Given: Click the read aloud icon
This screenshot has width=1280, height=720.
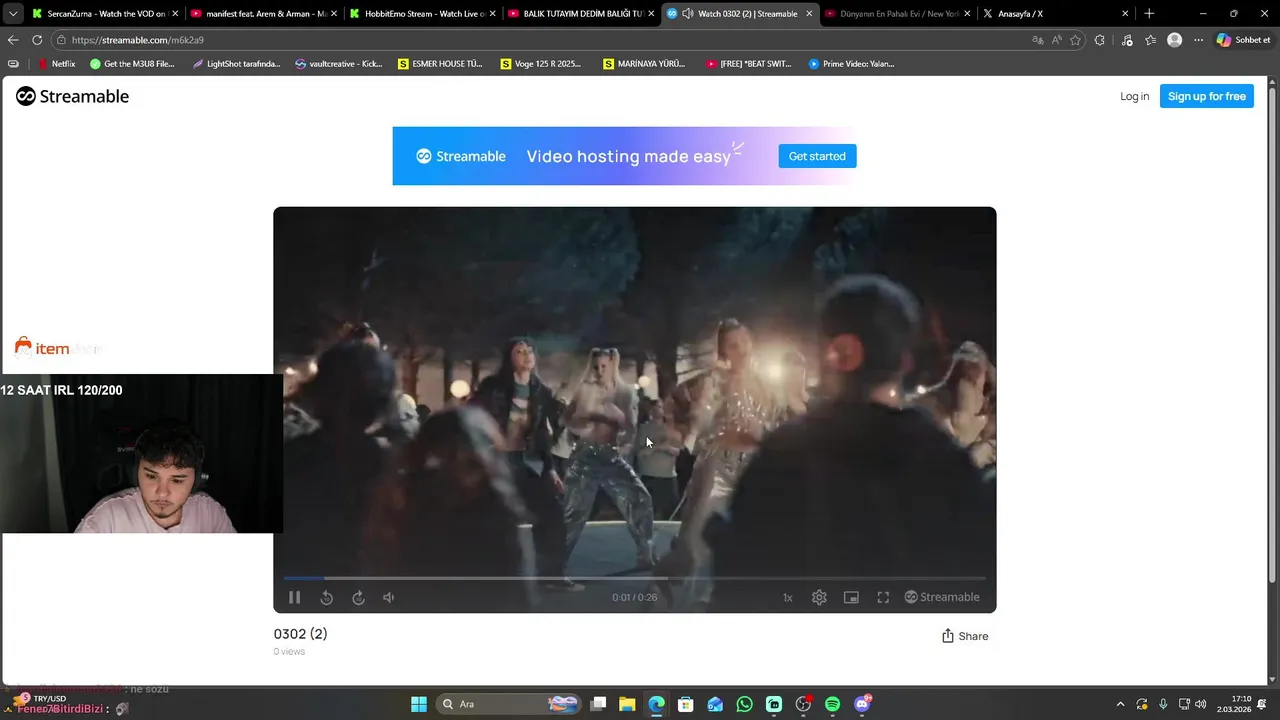Looking at the screenshot, I should tap(1056, 40).
